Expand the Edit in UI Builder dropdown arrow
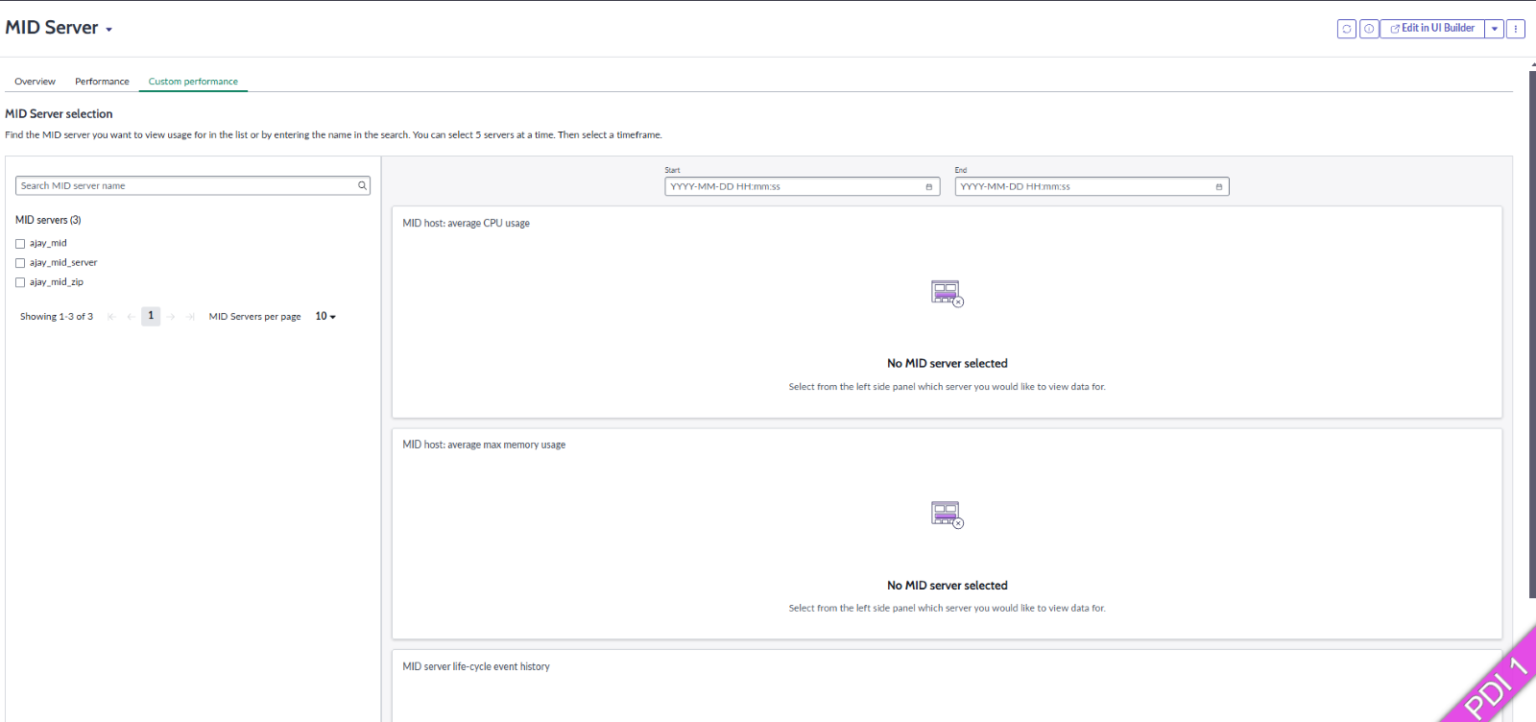This screenshot has height=722, width=1536. (x=1494, y=28)
